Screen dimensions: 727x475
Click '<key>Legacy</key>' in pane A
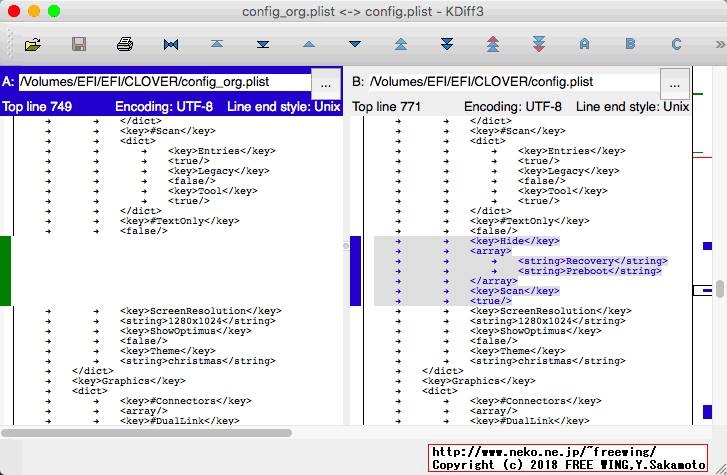pos(219,171)
